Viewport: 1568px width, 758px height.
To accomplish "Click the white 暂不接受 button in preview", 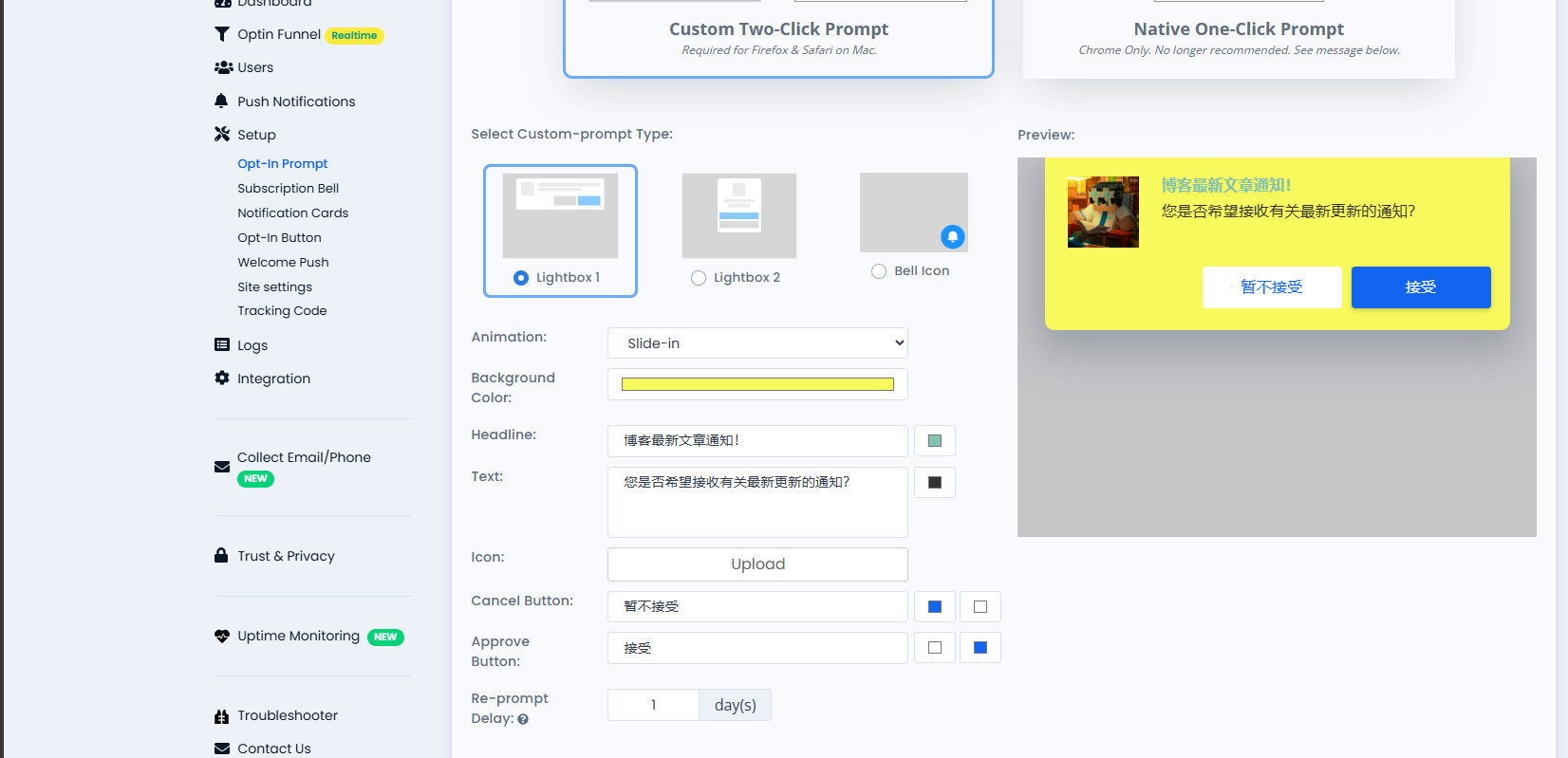I will 1272,287.
